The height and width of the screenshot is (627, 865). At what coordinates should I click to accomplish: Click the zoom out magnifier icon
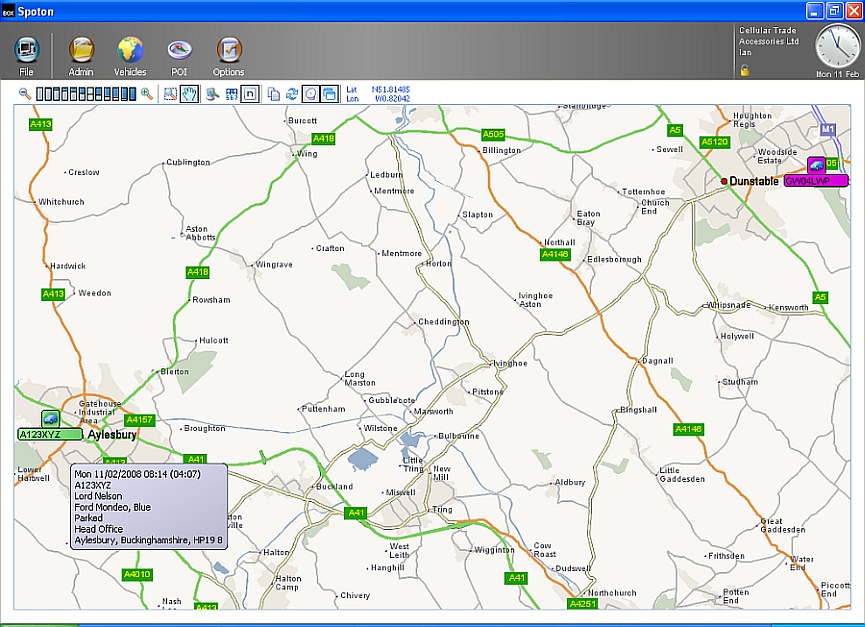(25, 94)
